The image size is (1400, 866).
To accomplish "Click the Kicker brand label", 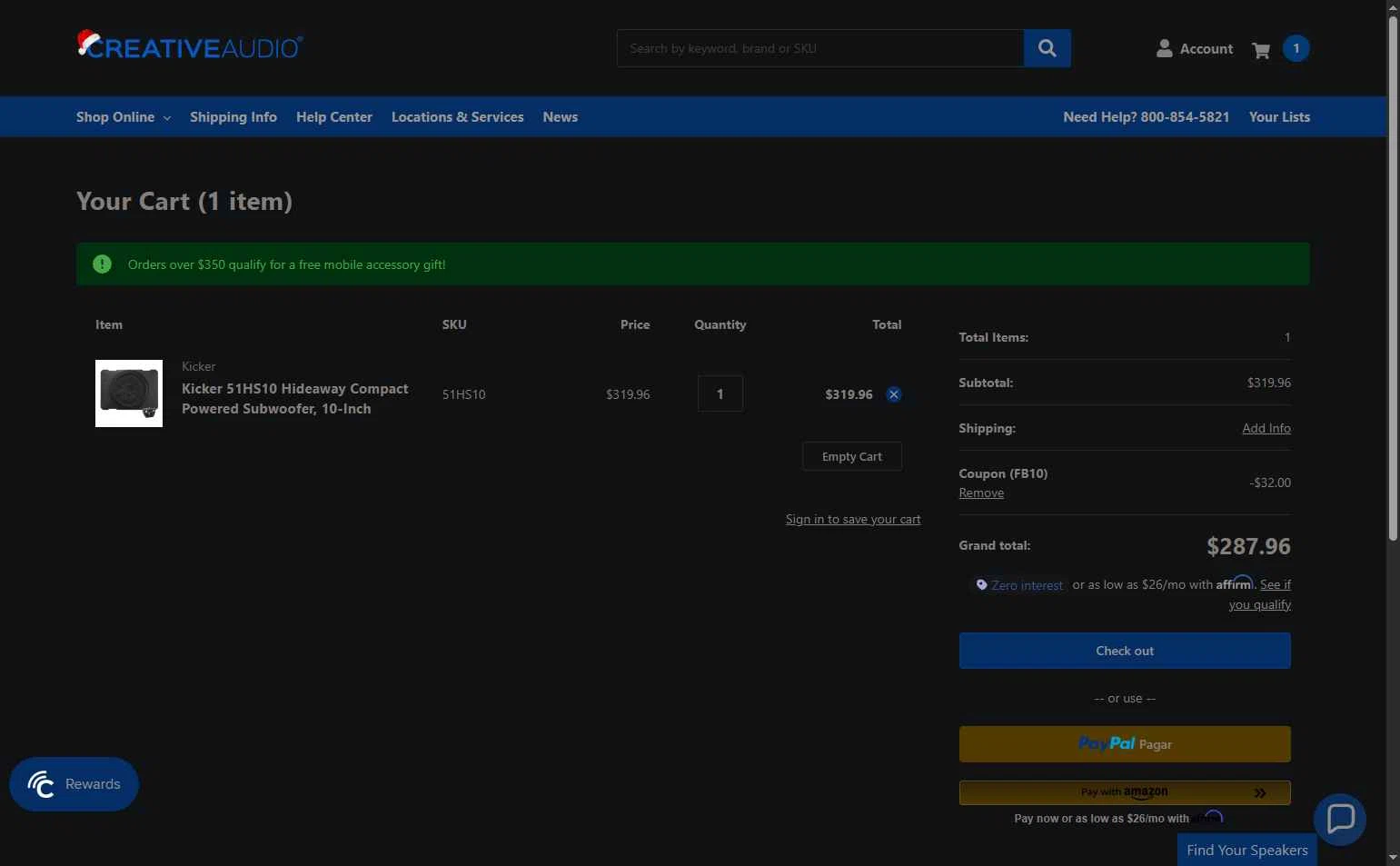I will coord(198,366).
